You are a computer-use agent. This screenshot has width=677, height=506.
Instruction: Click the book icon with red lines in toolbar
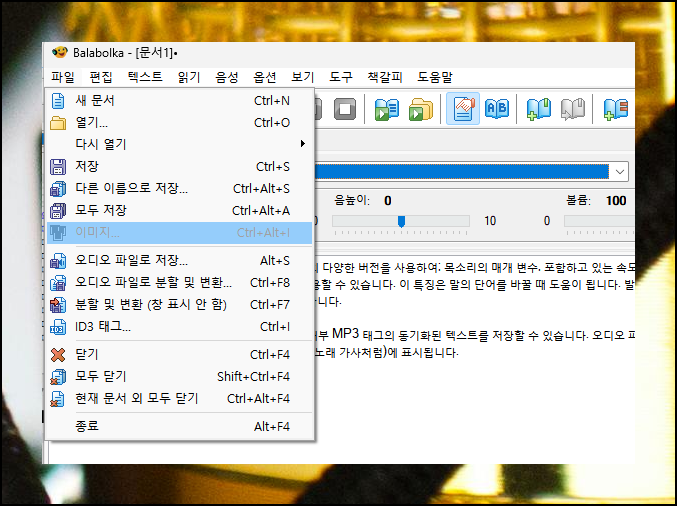[616, 109]
